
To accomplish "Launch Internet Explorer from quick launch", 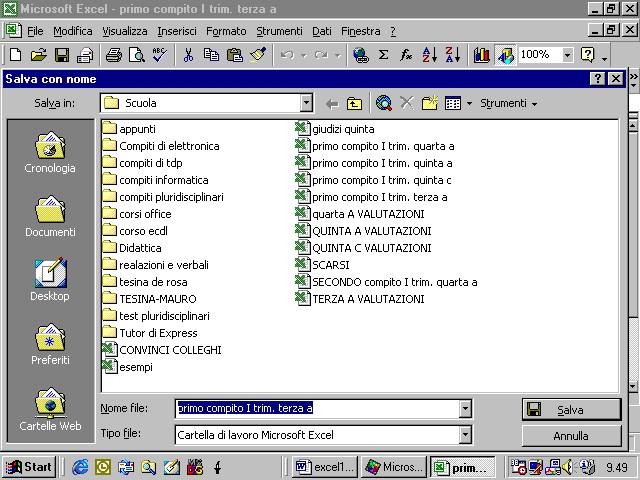I will [80, 467].
